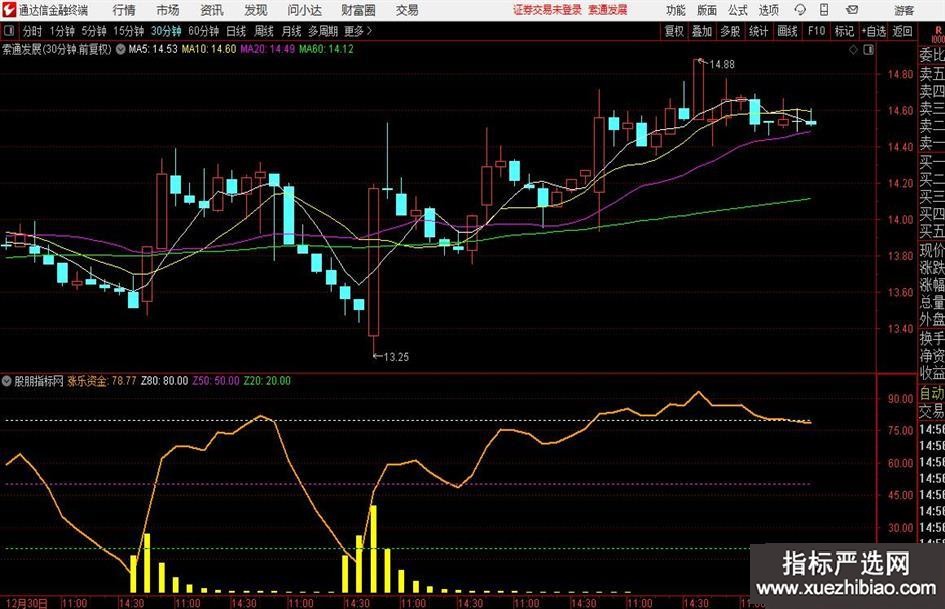
Task: Open F10 company info
Action: coord(816,31)
